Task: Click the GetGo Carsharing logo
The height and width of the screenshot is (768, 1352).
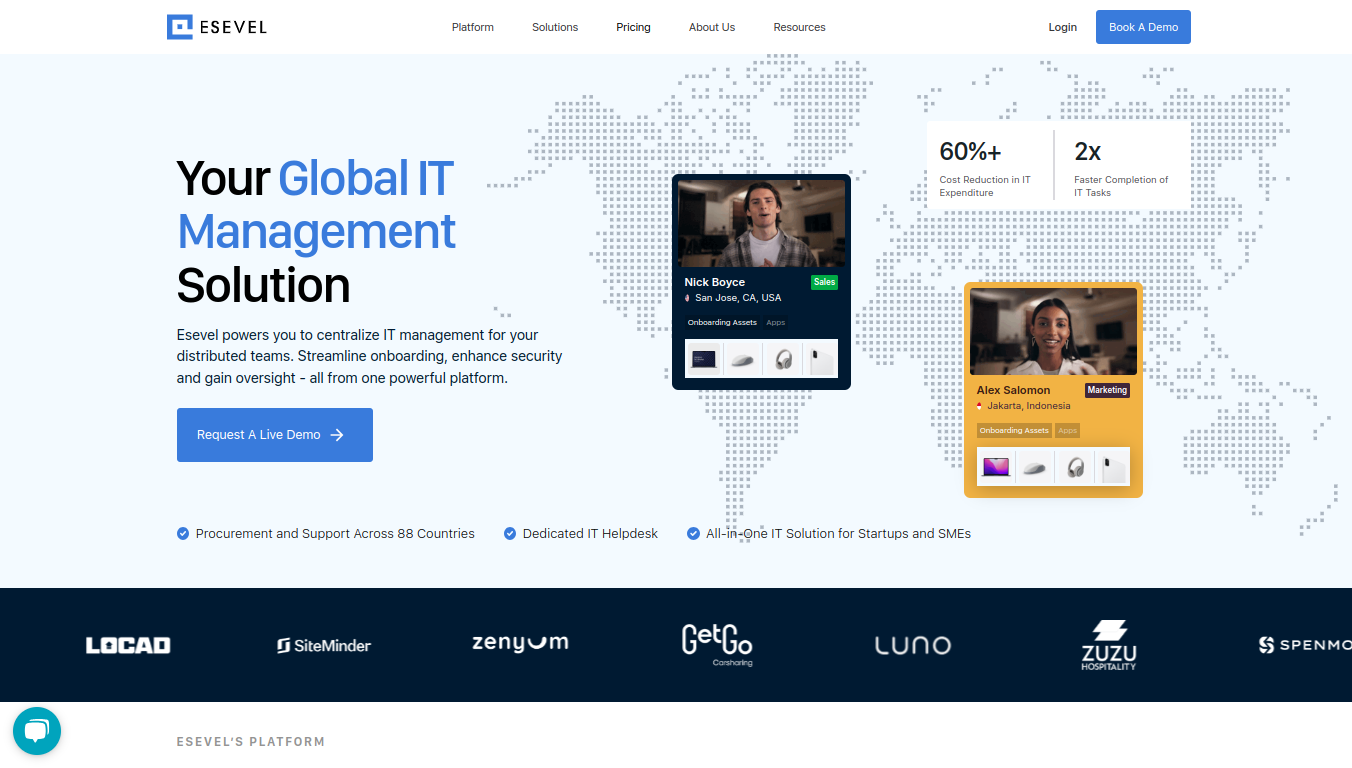Action: coord(717,645)
